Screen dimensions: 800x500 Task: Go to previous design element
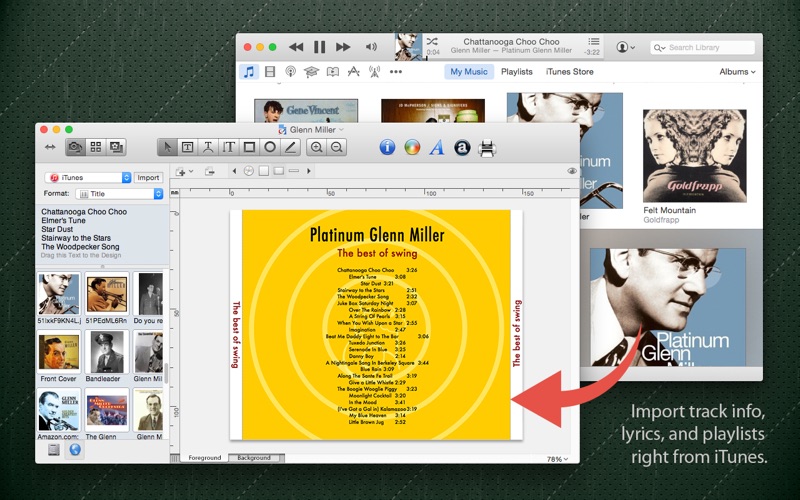coord(234,171)
